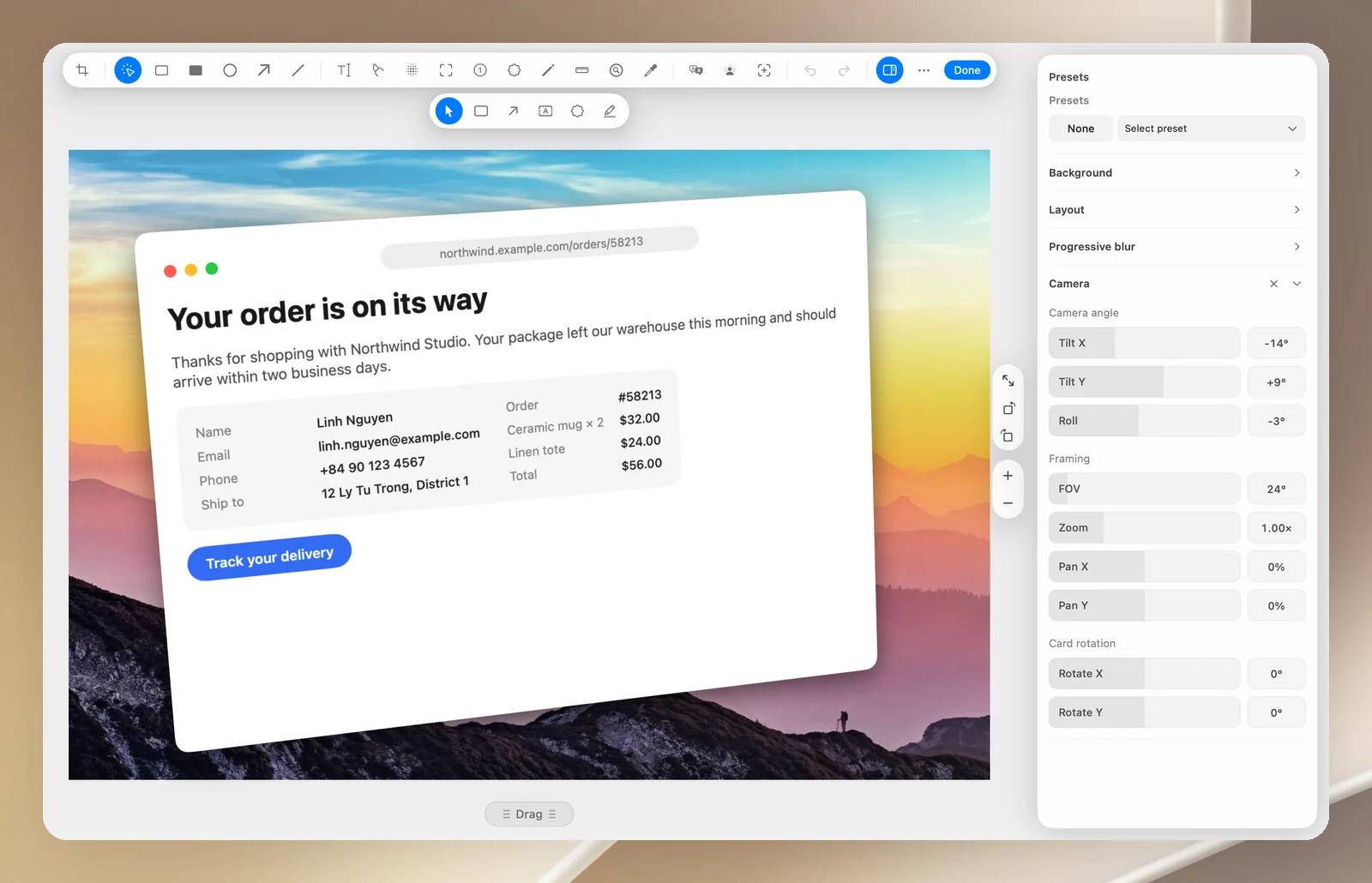This screenshot has height=883, width=1372.
Task: Click the Drag handle below the canvas
Action: pyautogui.click(x=529, y=814)
